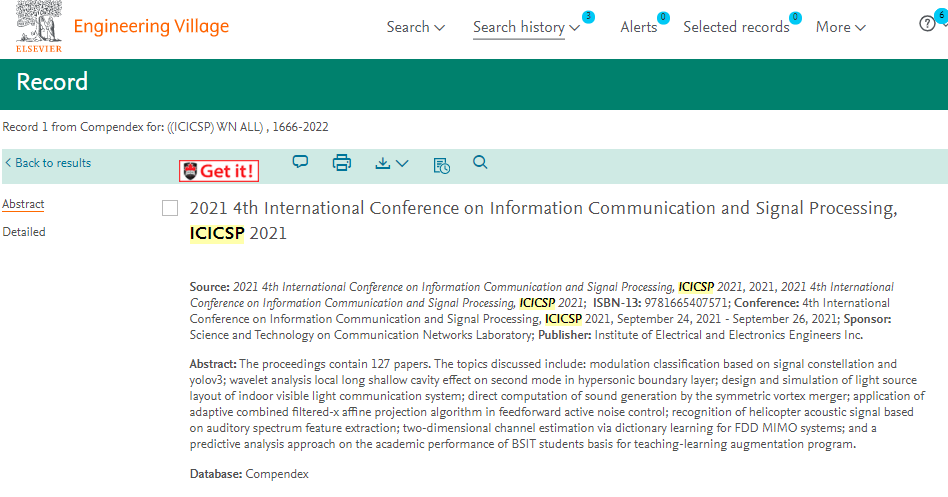The image size is (948, 497).
Task: Click the Record page heading
Action: pyautogui.click(x=52, y=82)
